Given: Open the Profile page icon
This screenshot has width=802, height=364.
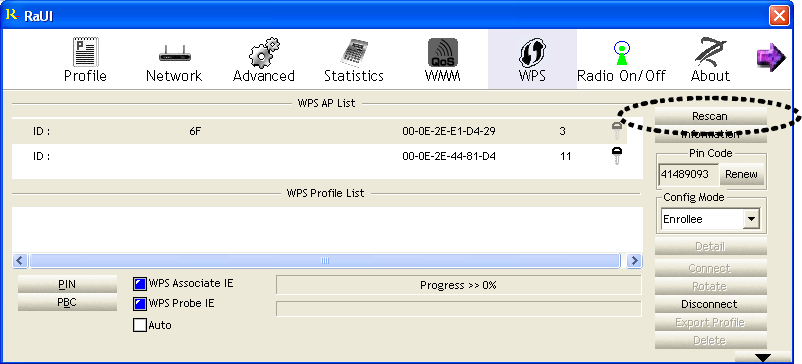Looking at the screenshot, I should coord(86,52).
